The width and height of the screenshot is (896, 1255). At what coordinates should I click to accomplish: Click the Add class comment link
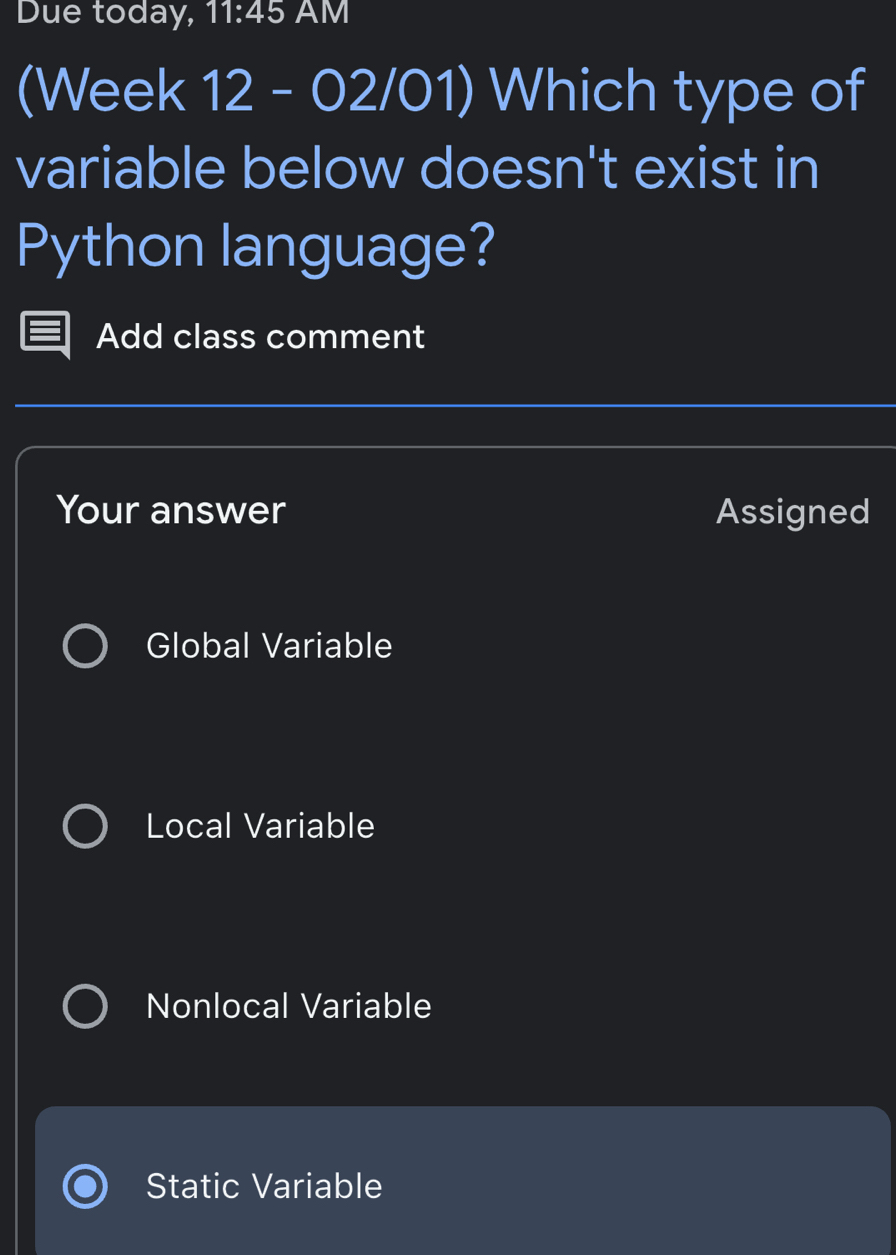tap(260, 335)
